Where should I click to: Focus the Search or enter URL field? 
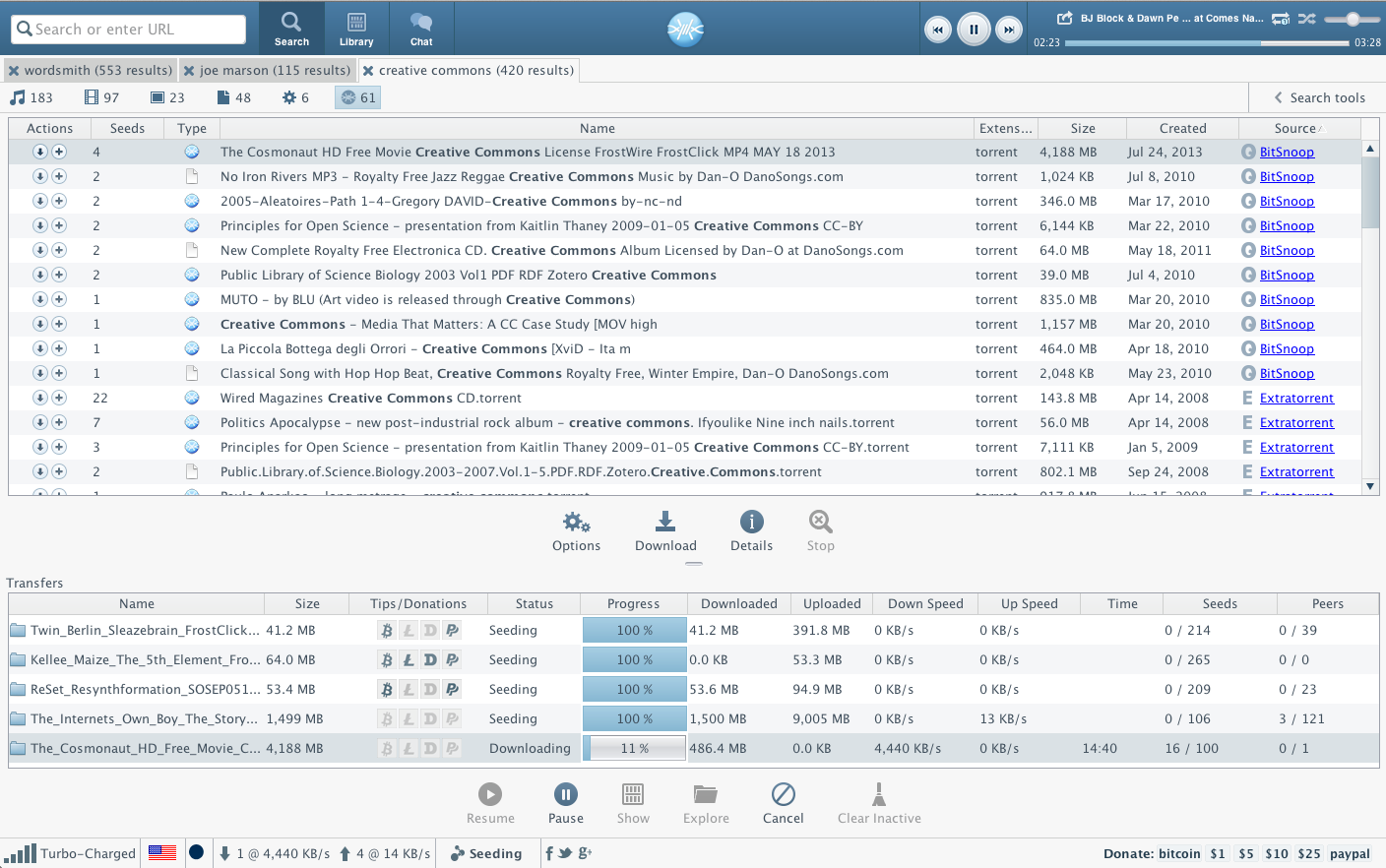tap(129, 30)
